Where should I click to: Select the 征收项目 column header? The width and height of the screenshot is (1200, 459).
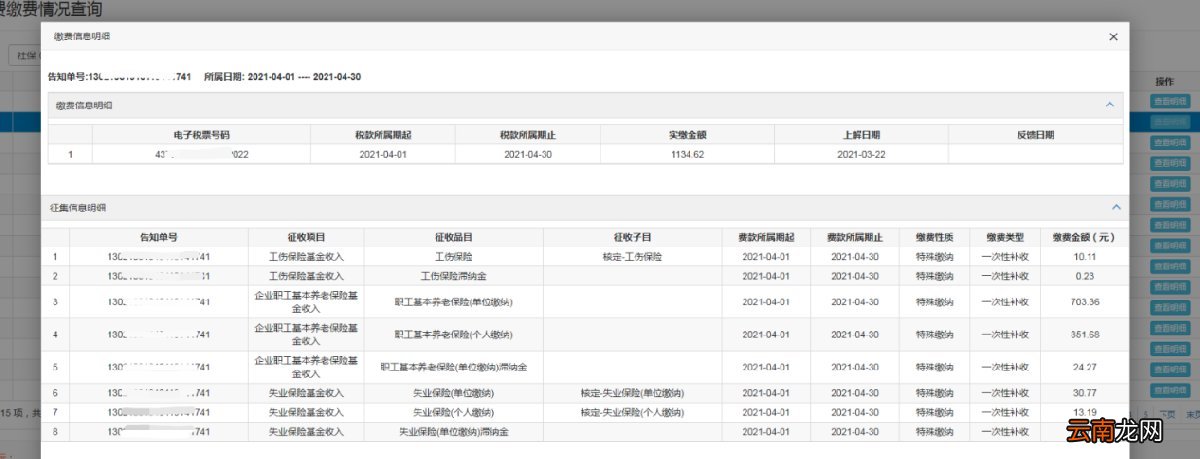(306, 237)
